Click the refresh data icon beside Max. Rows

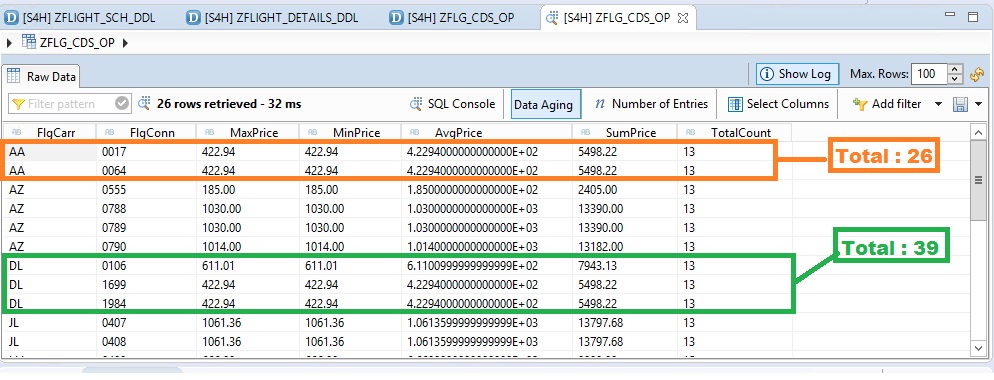click(977, 74)
